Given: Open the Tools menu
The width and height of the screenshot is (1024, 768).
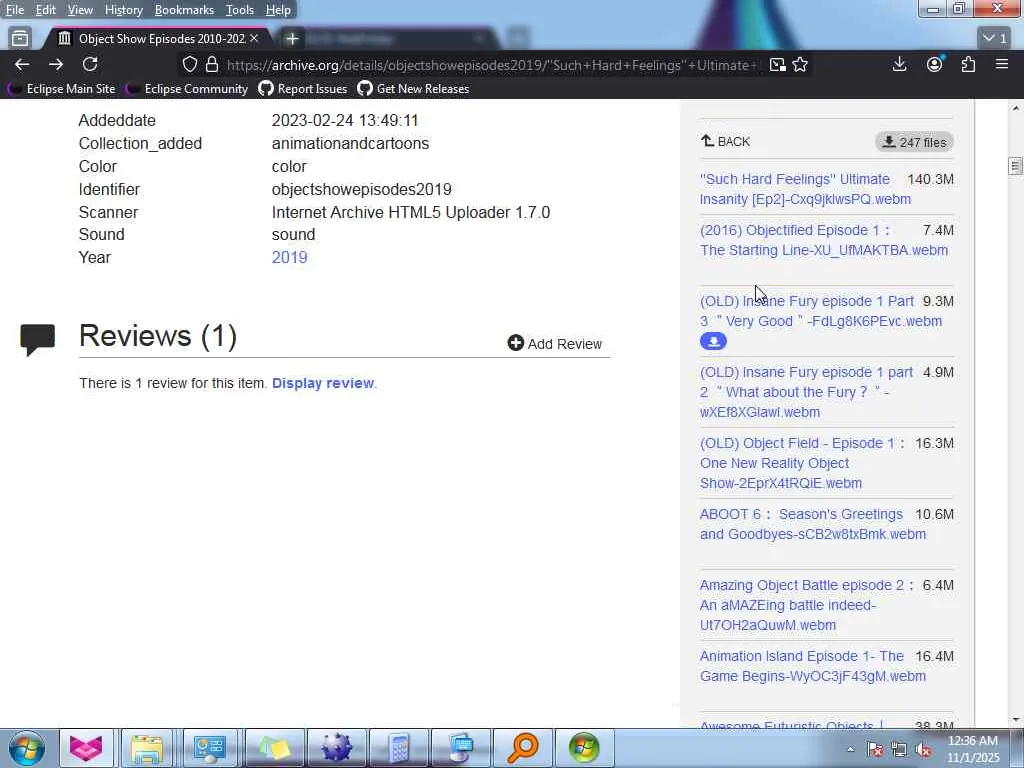Looking at the screenshot, I should point(240,10).
